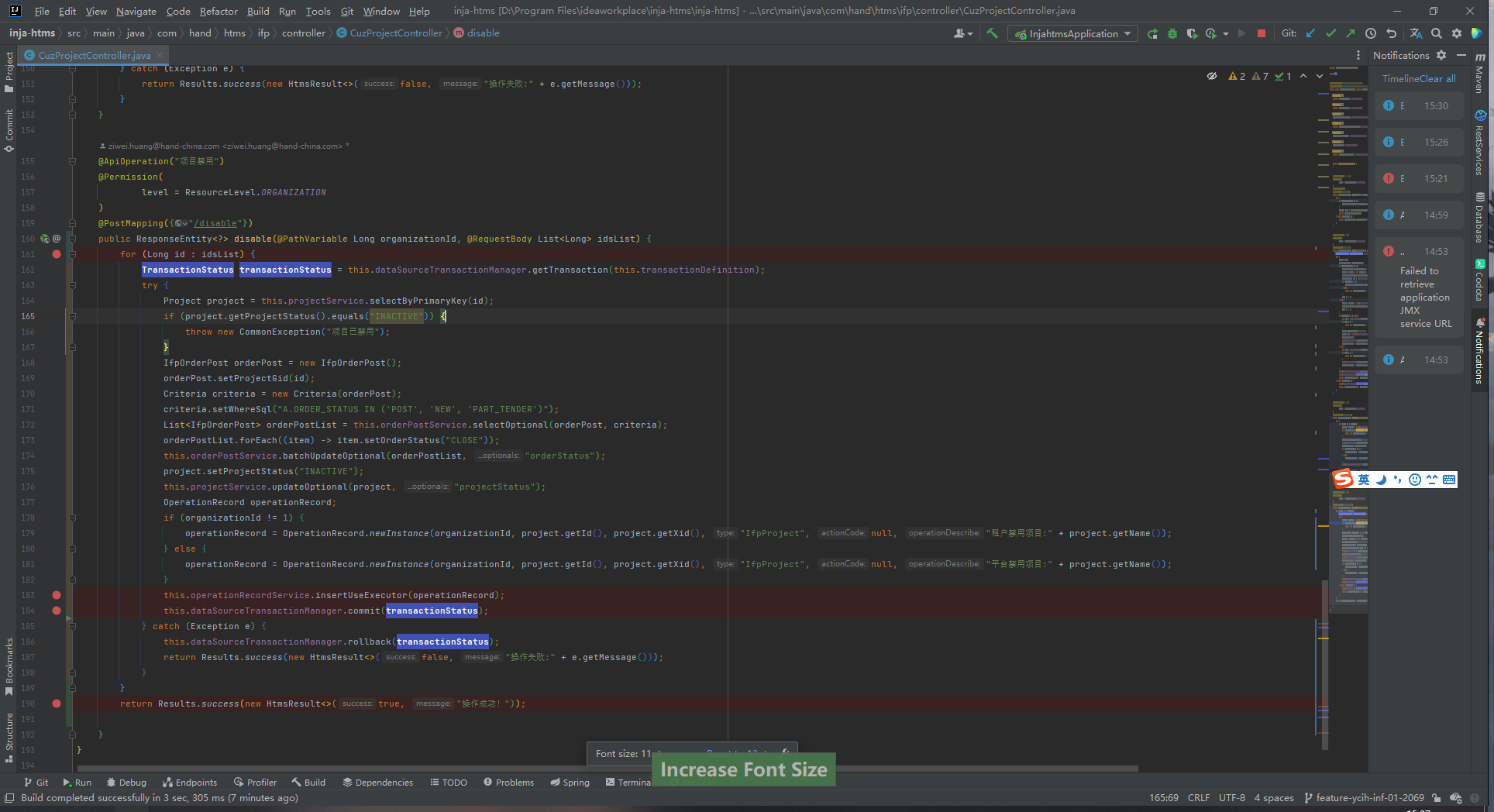Screen dimensions: 1494x812
Task: Open the Maven tool window
Action: pos(1480,73)
